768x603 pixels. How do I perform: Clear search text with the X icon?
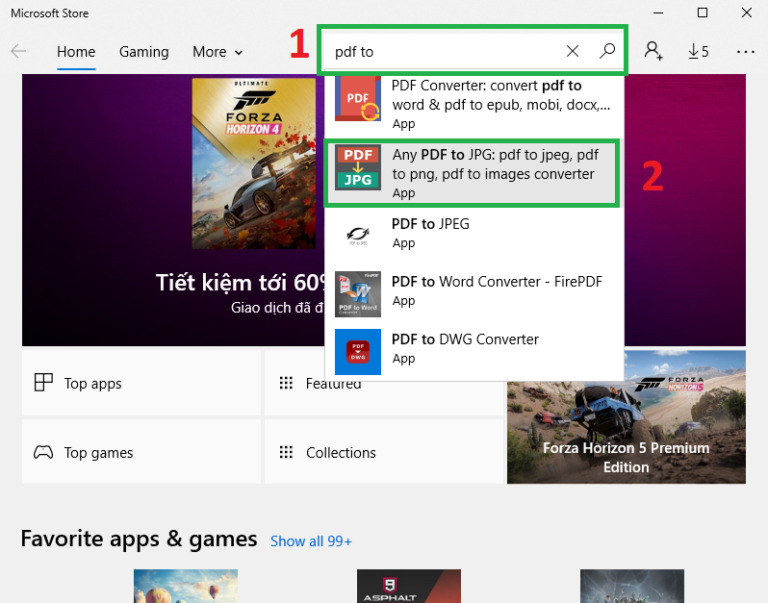(x=572, y=51)
